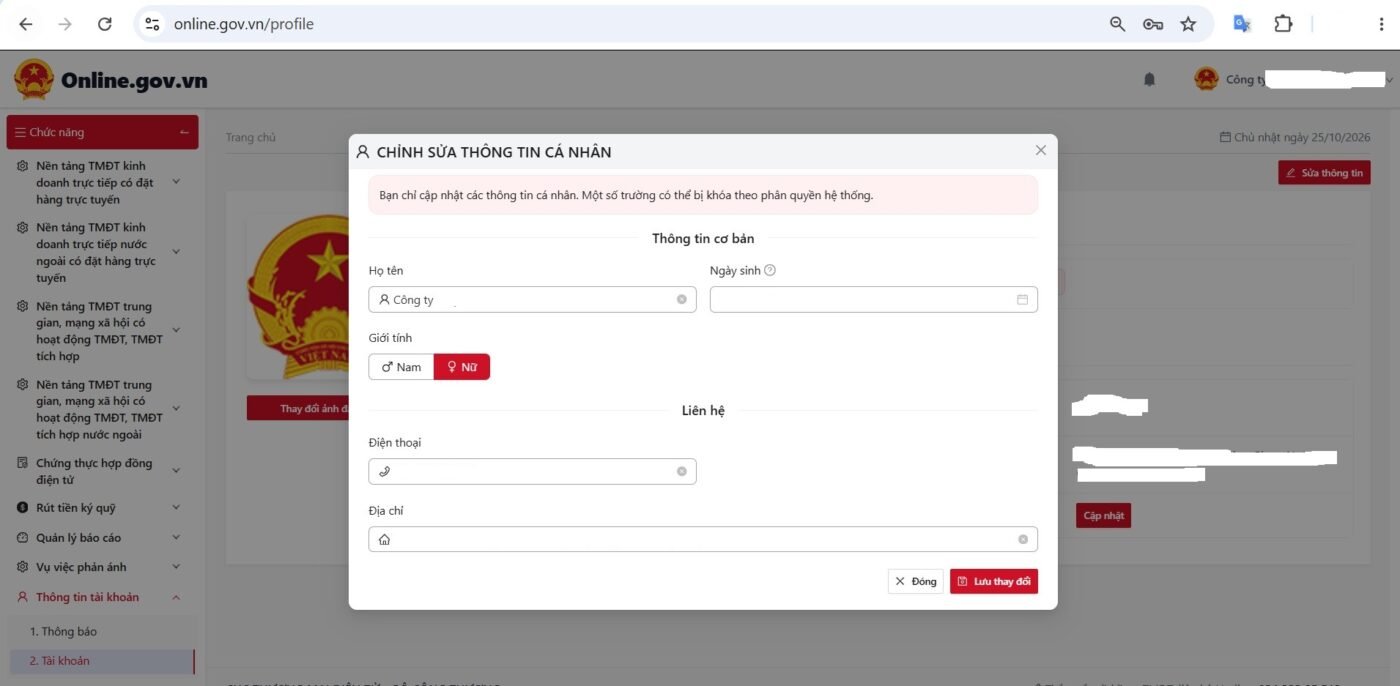1400x686 pixels.
Task: Focus the Họ tên input field
Action: [x=532, y=299]
